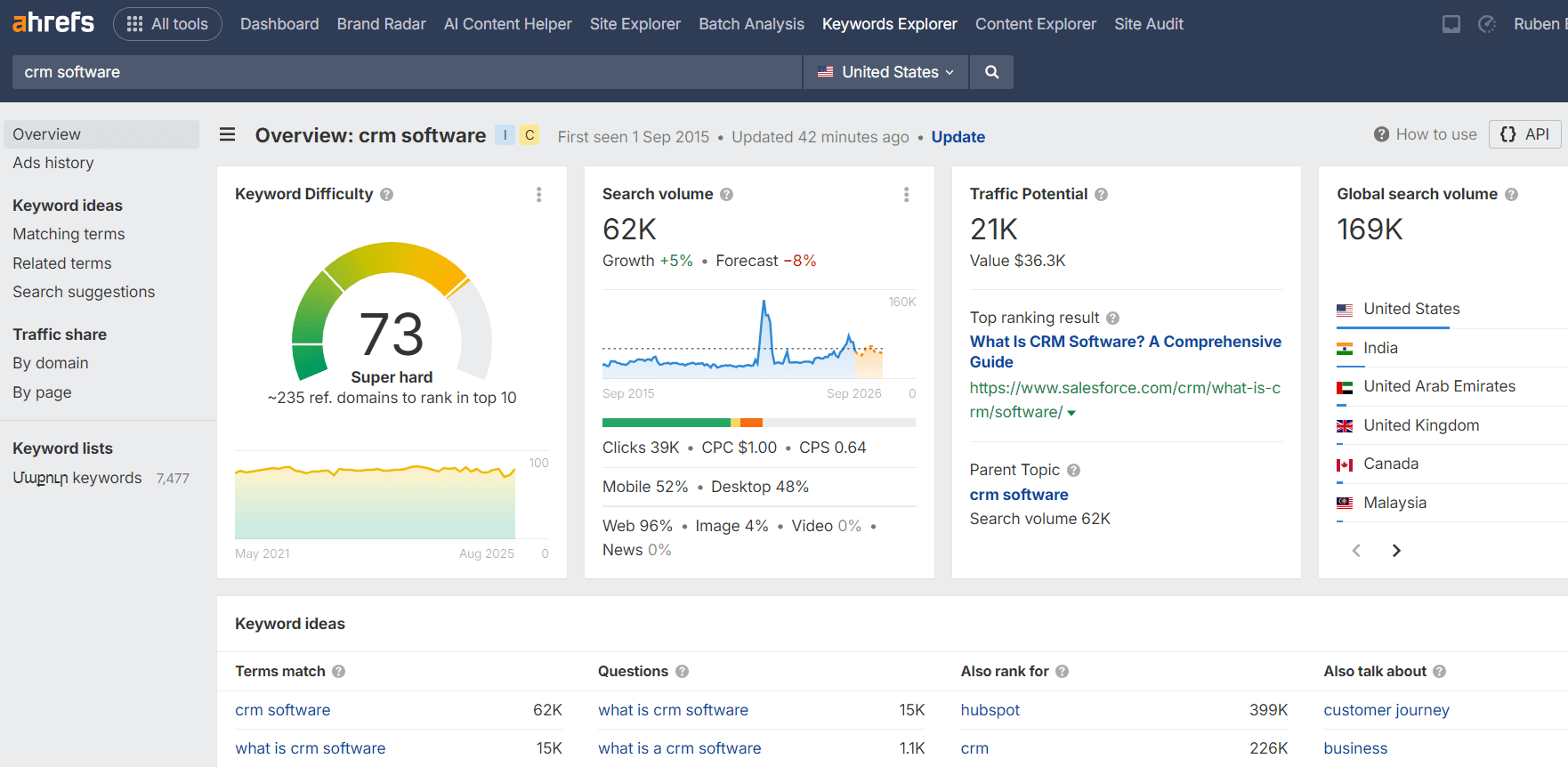Click Parent Topic help icon
The height and width of the screenshot is (767, 1568).
[x=1074, y=470]
